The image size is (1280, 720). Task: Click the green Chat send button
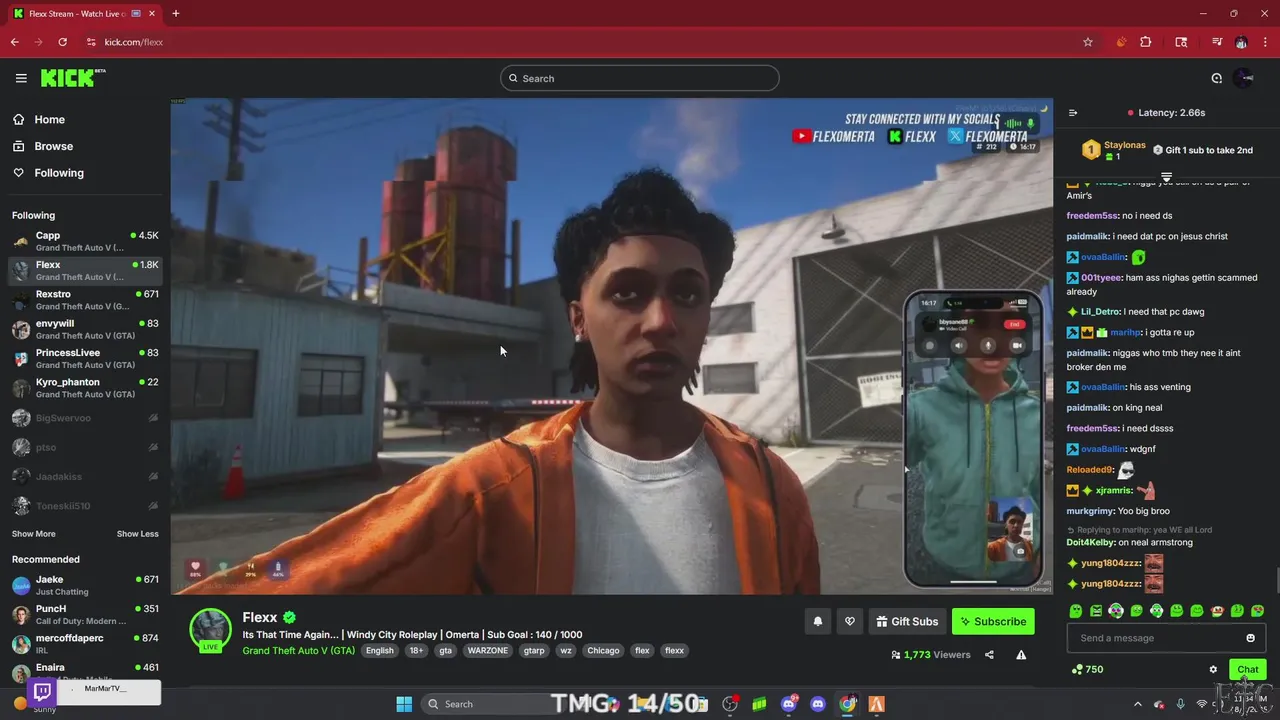coord(1247,670)
